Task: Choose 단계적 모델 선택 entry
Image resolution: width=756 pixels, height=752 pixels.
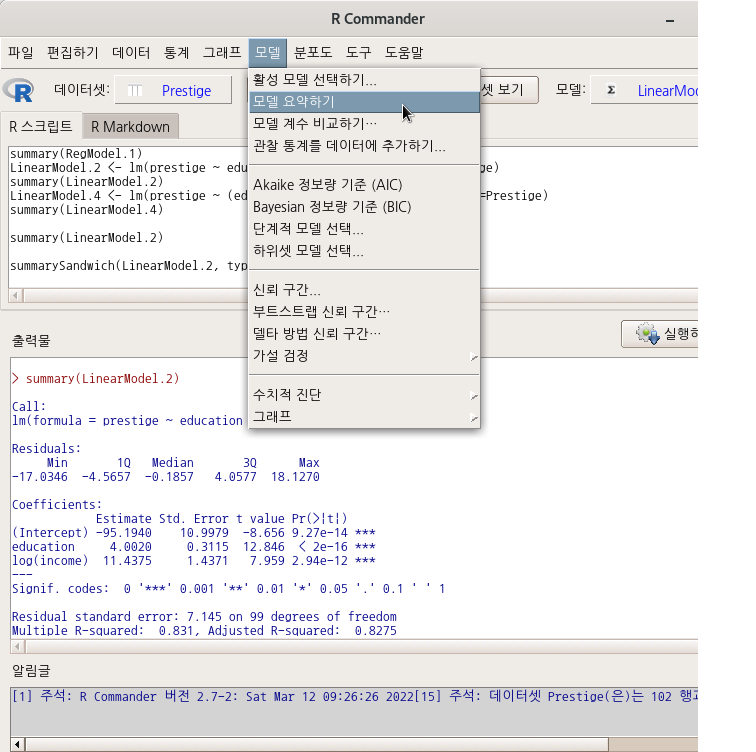Action: 364,229
